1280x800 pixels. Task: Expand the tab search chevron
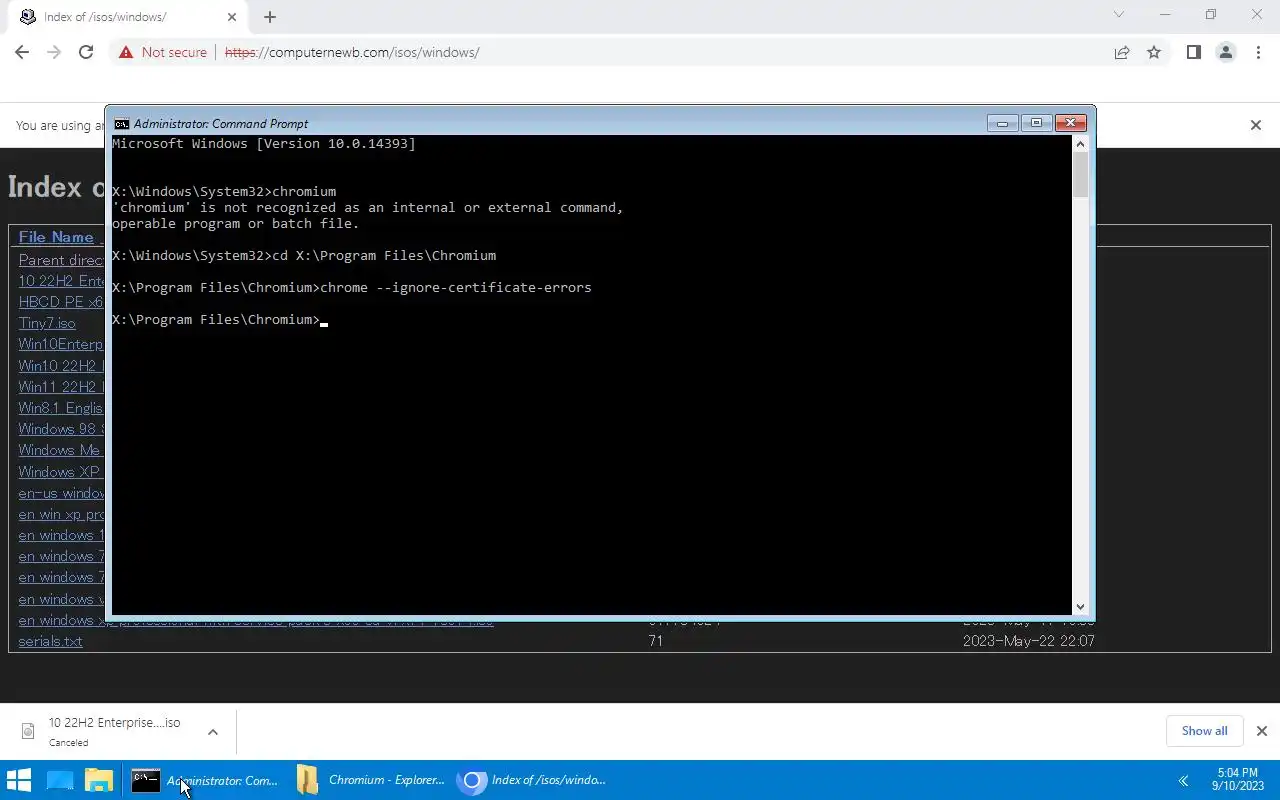tap(1119, 15)
